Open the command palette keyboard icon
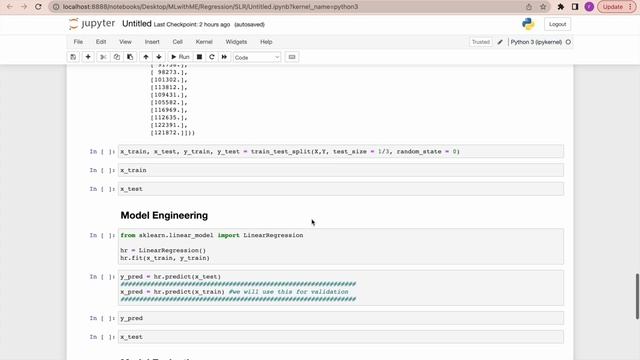 pyautogui.click(x=292, y=57)
